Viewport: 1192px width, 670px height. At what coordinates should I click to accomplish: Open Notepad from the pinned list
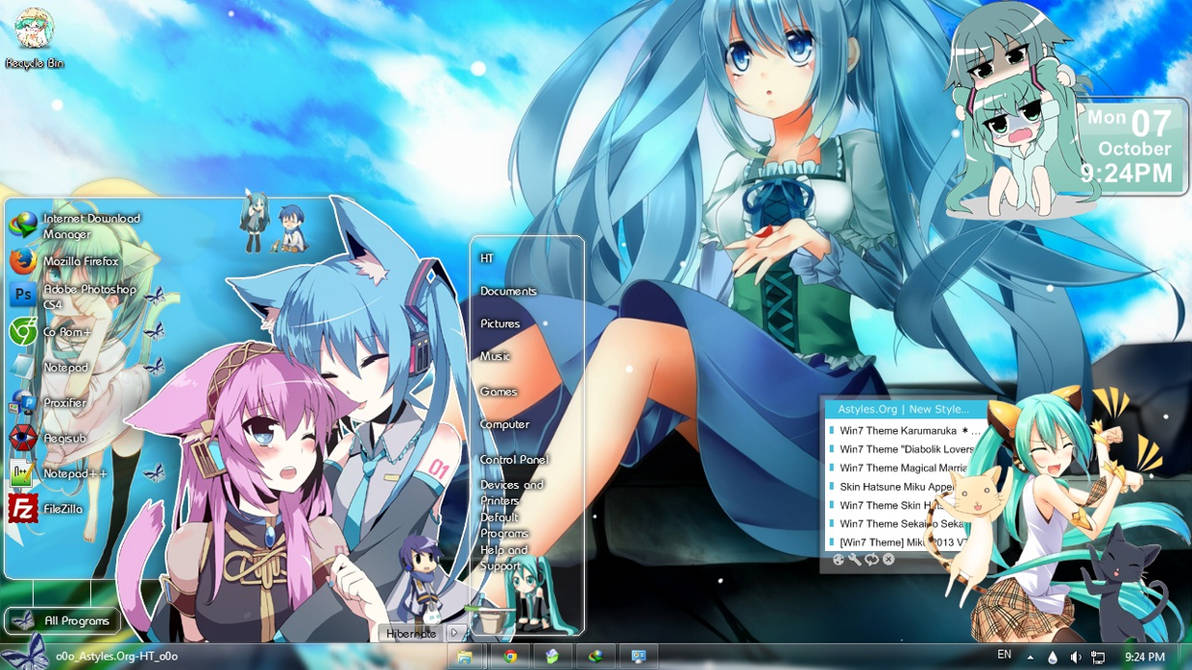click(49, 367)
